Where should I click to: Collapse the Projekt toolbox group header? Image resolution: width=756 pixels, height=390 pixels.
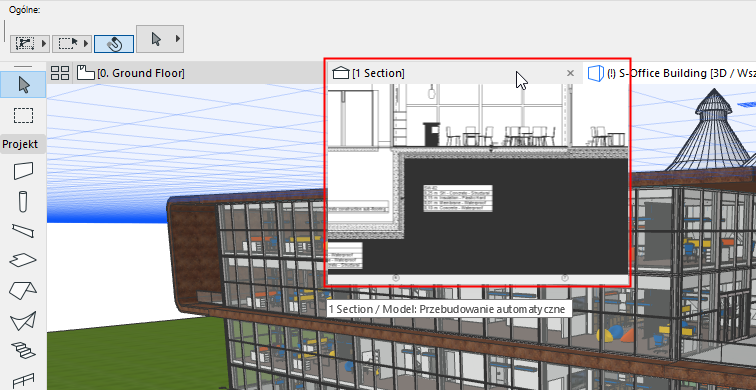pos(23,144)
